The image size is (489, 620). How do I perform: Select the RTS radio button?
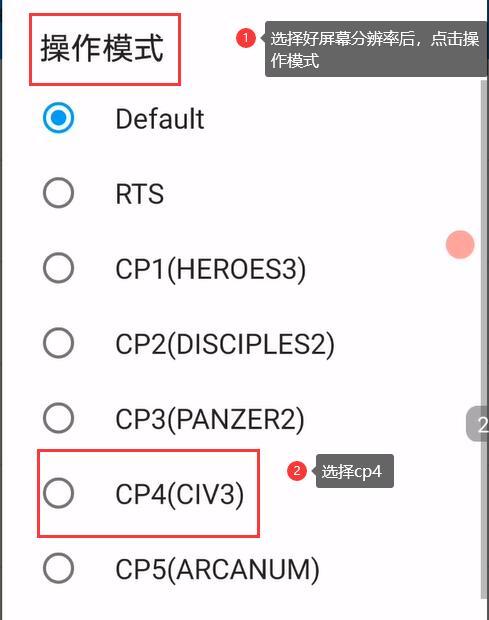59,193
